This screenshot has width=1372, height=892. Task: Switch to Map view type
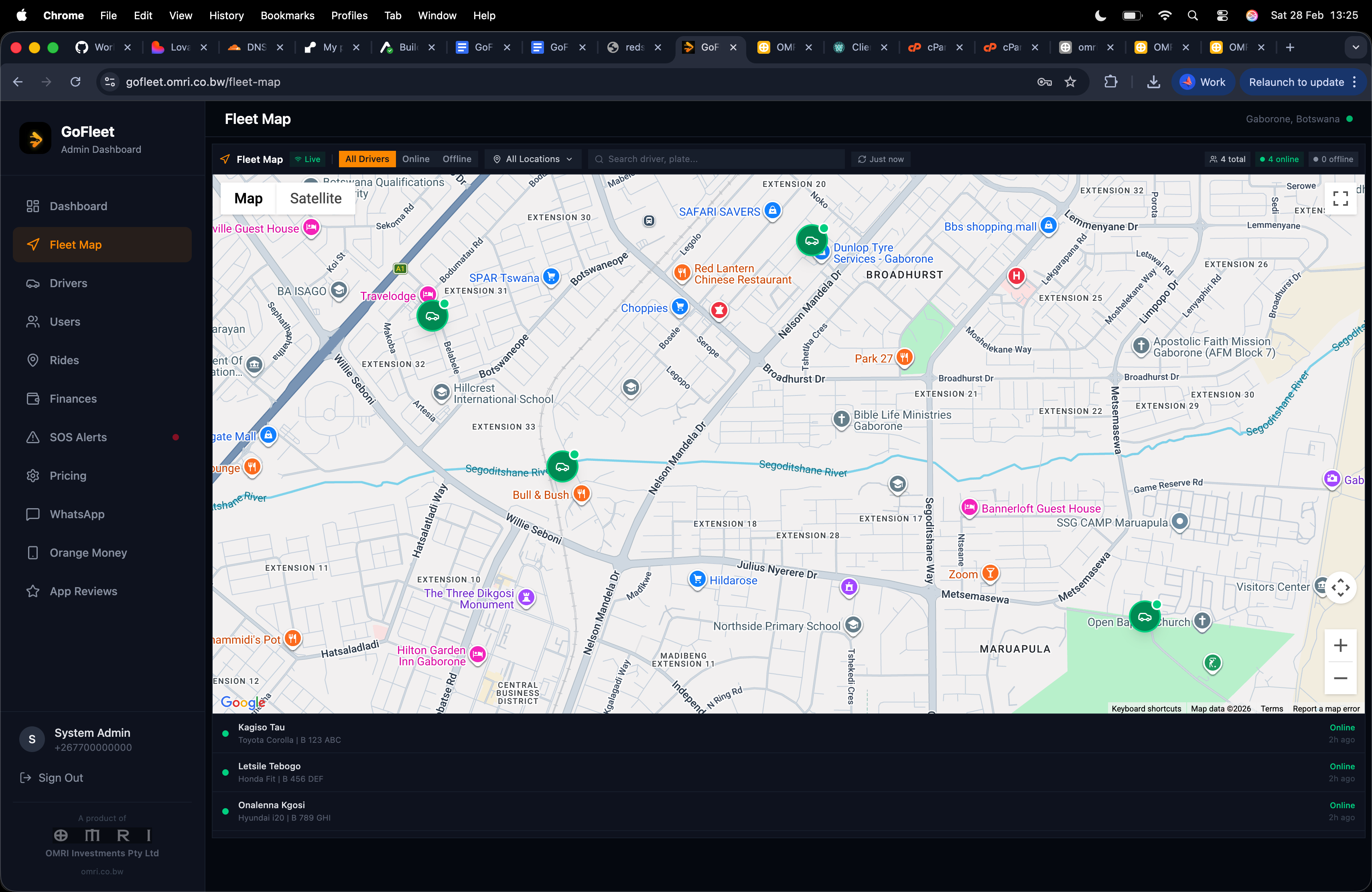point(248,198)
